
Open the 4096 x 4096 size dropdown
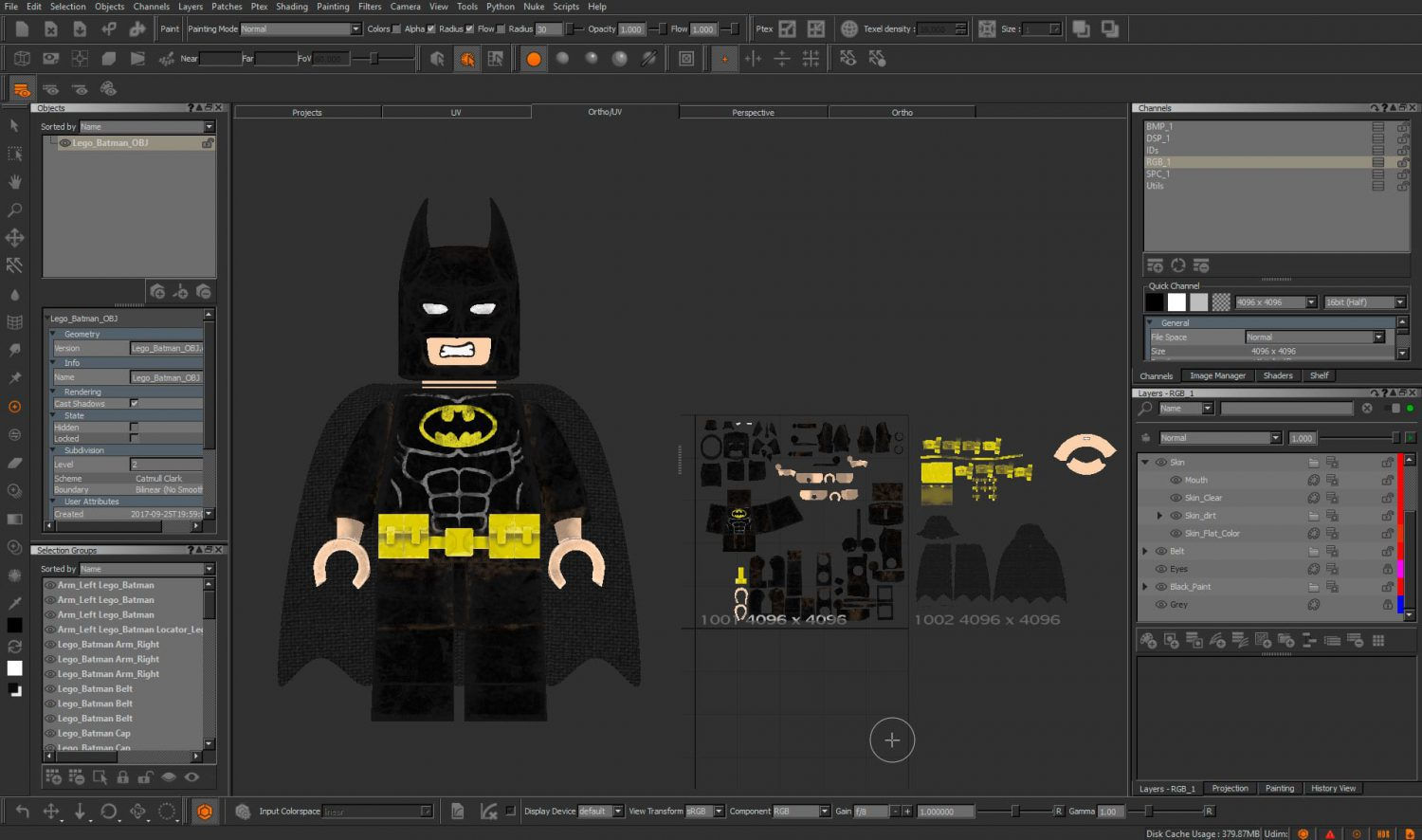click(1276, 302)
